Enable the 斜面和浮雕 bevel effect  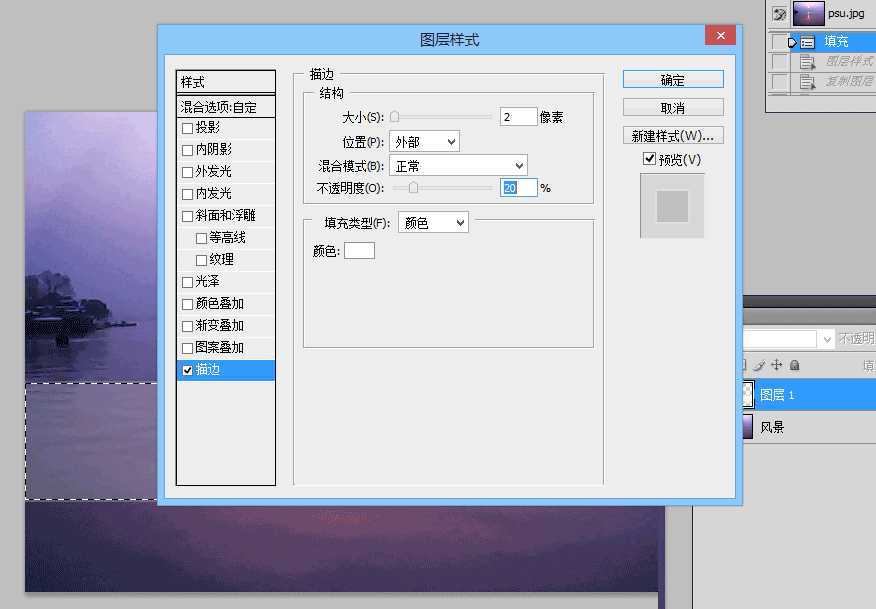pos(187,215)
